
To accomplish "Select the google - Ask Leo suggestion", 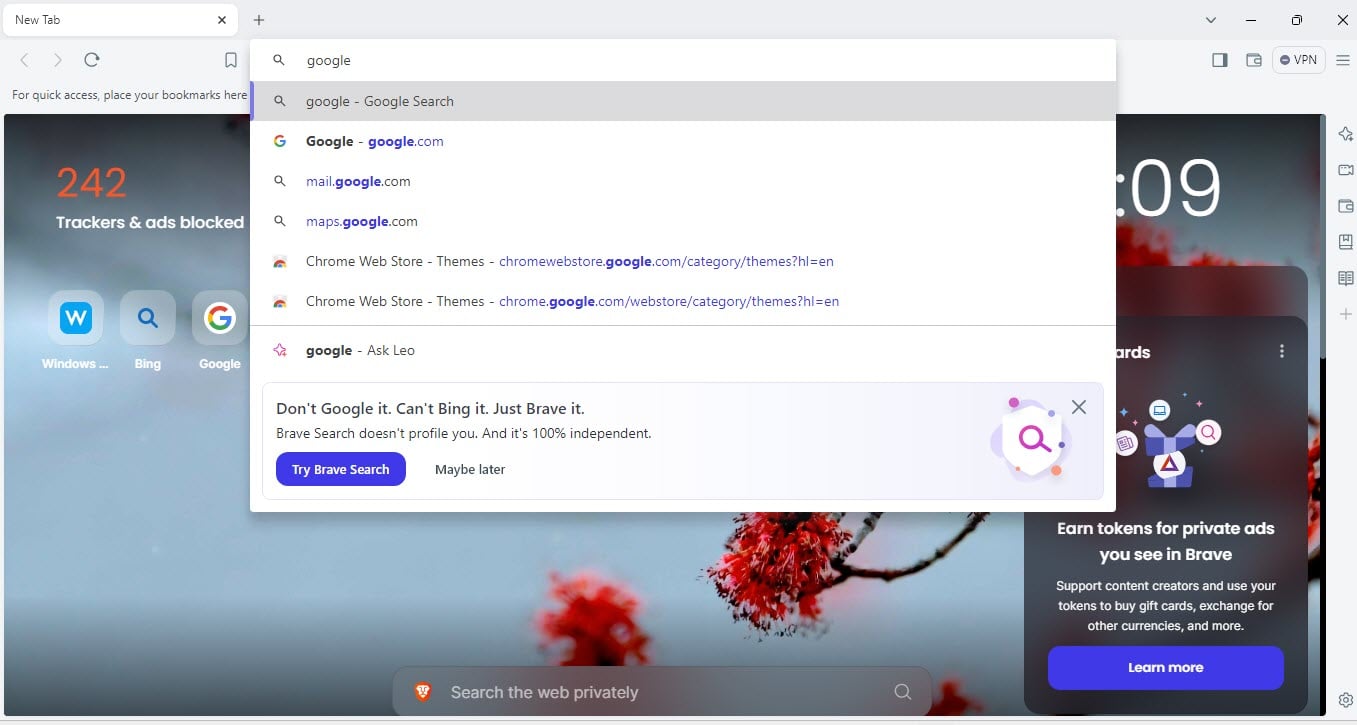I will point(683,350).
